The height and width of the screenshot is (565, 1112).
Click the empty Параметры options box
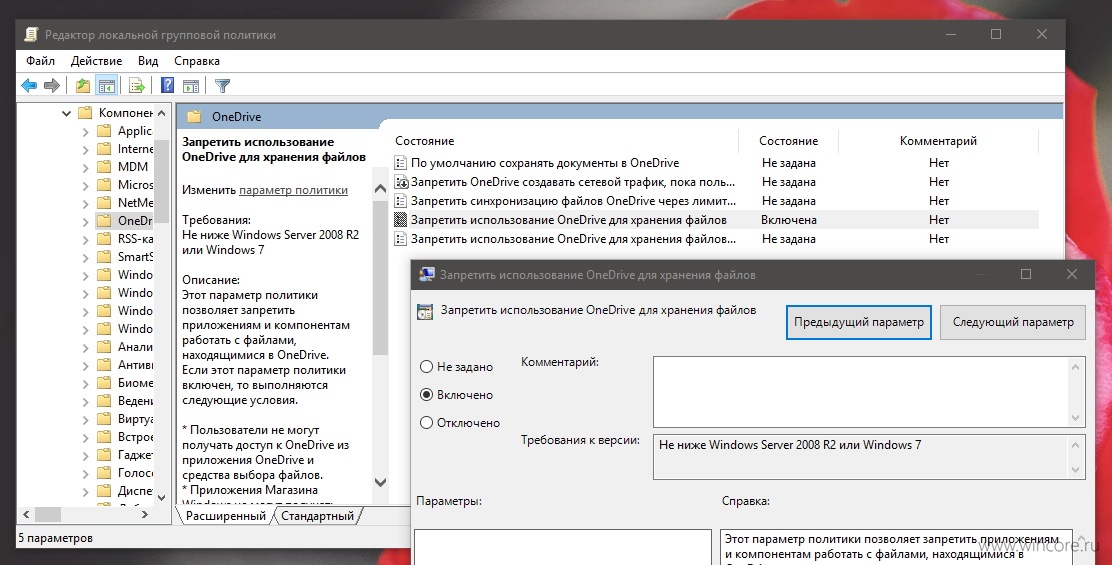pyautogui.click(x=563, y=547)
